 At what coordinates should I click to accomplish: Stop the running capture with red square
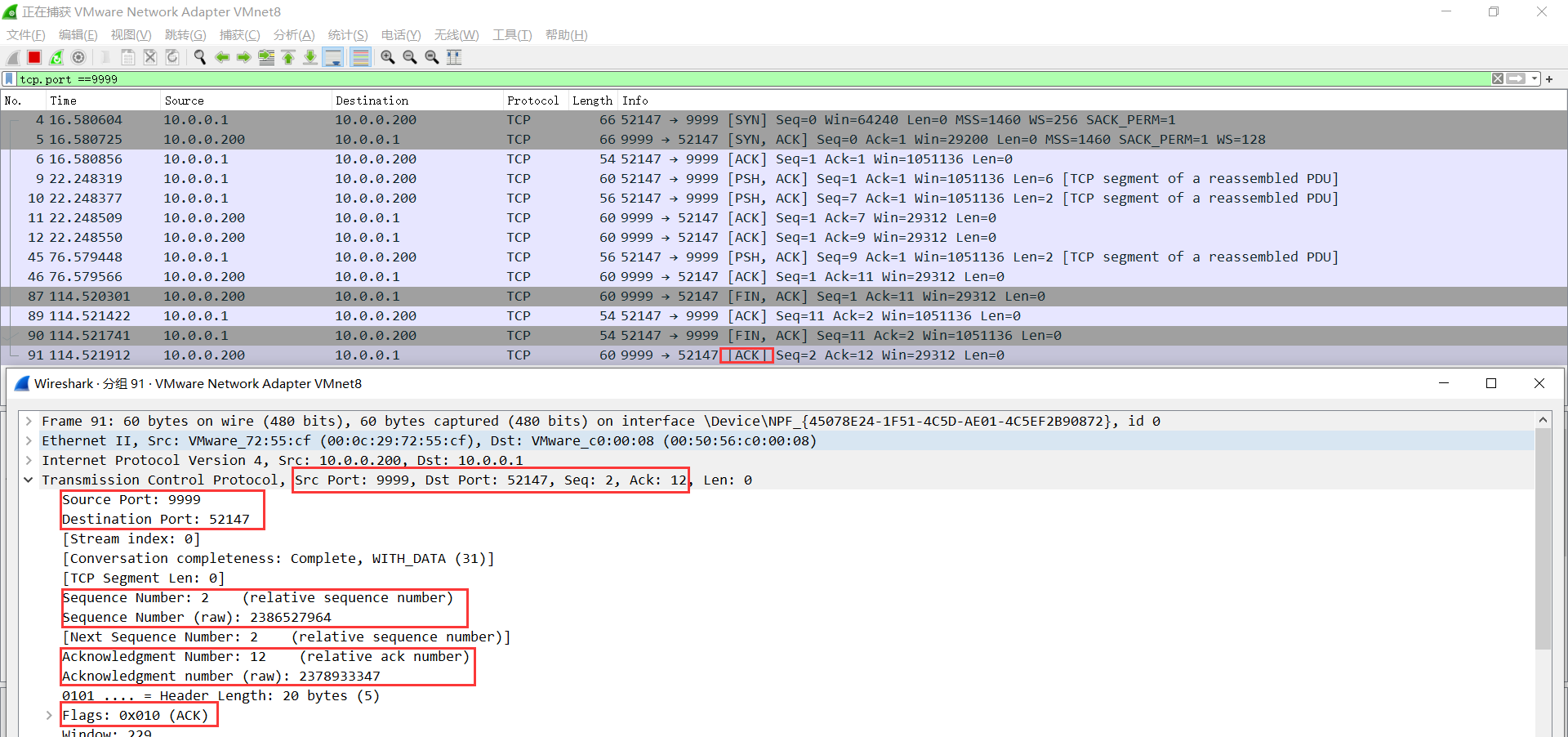34,57
